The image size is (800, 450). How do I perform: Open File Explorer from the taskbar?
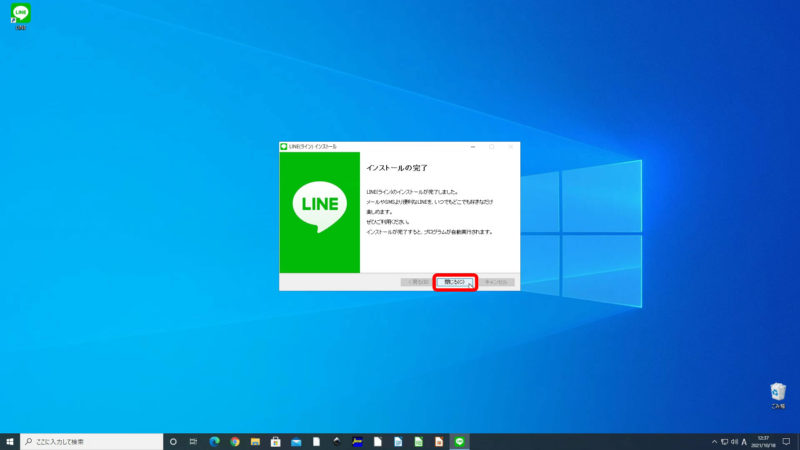[255, 441]
